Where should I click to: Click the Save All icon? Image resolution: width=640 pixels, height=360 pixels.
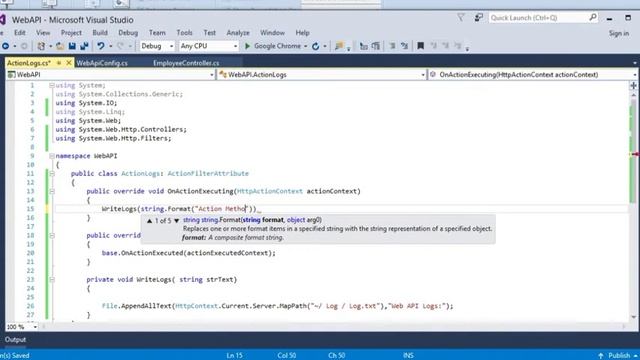tap(84, 46)
